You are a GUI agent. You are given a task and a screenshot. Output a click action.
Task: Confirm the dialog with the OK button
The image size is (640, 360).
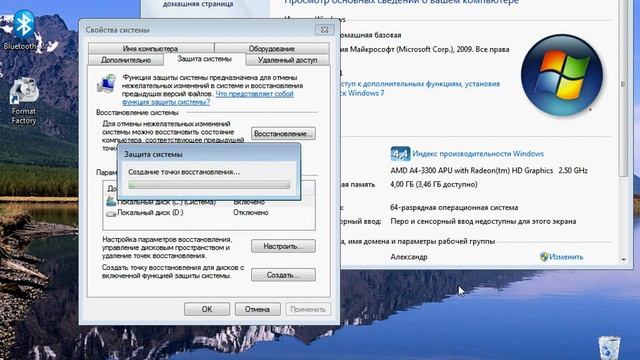pyautogui.click(x=207, y=309)
